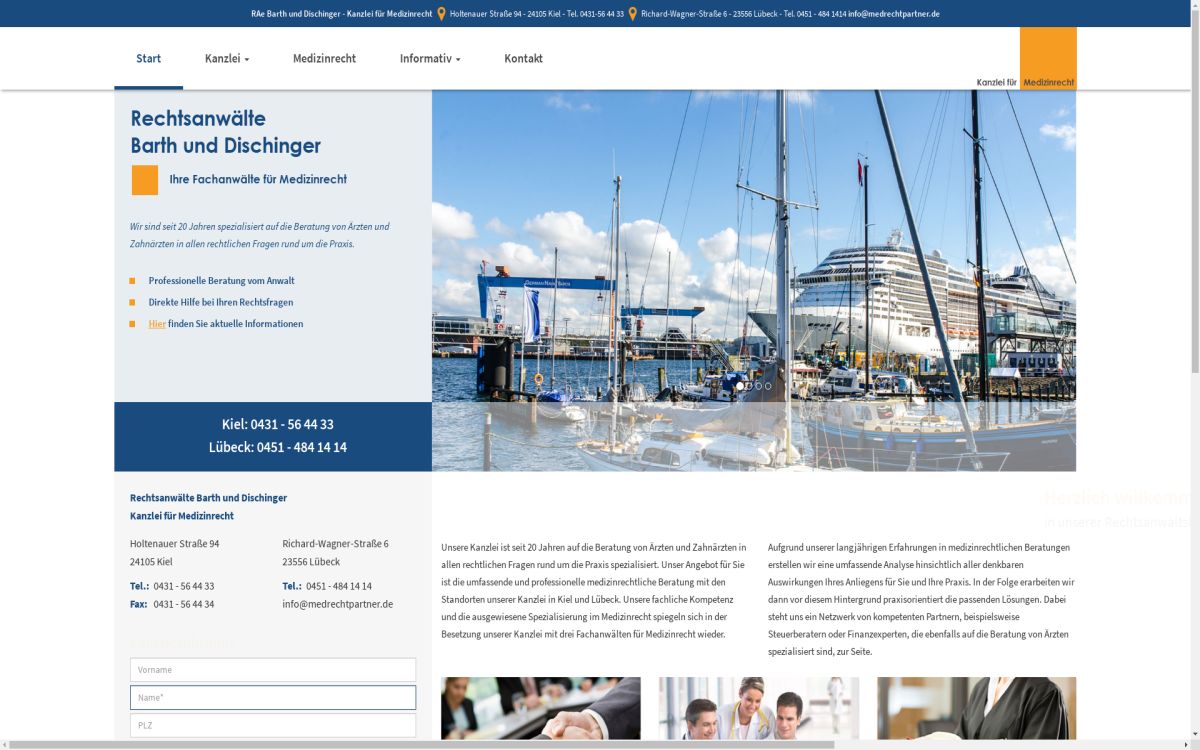Click into the Name* text field
This screenshot has width=1200, height=750.
[x=272, y=697]
